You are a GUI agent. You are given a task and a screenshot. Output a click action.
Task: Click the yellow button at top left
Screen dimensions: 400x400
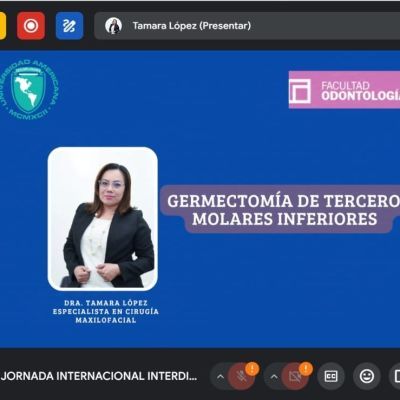[x=3, y=26]
